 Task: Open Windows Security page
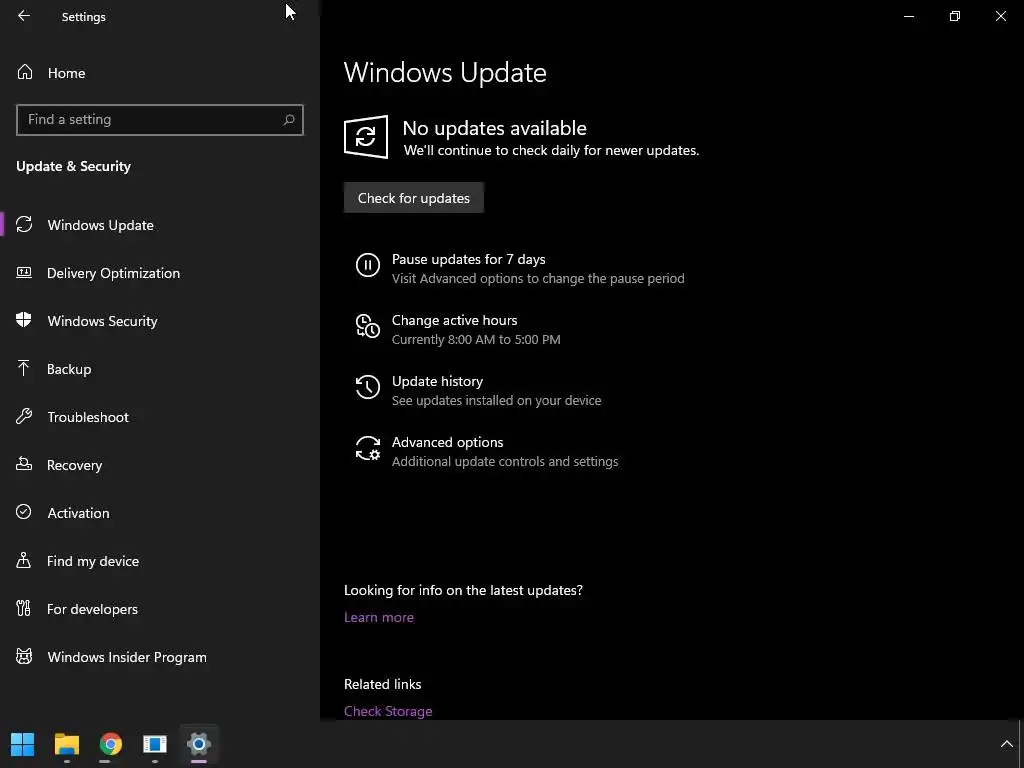102,321
